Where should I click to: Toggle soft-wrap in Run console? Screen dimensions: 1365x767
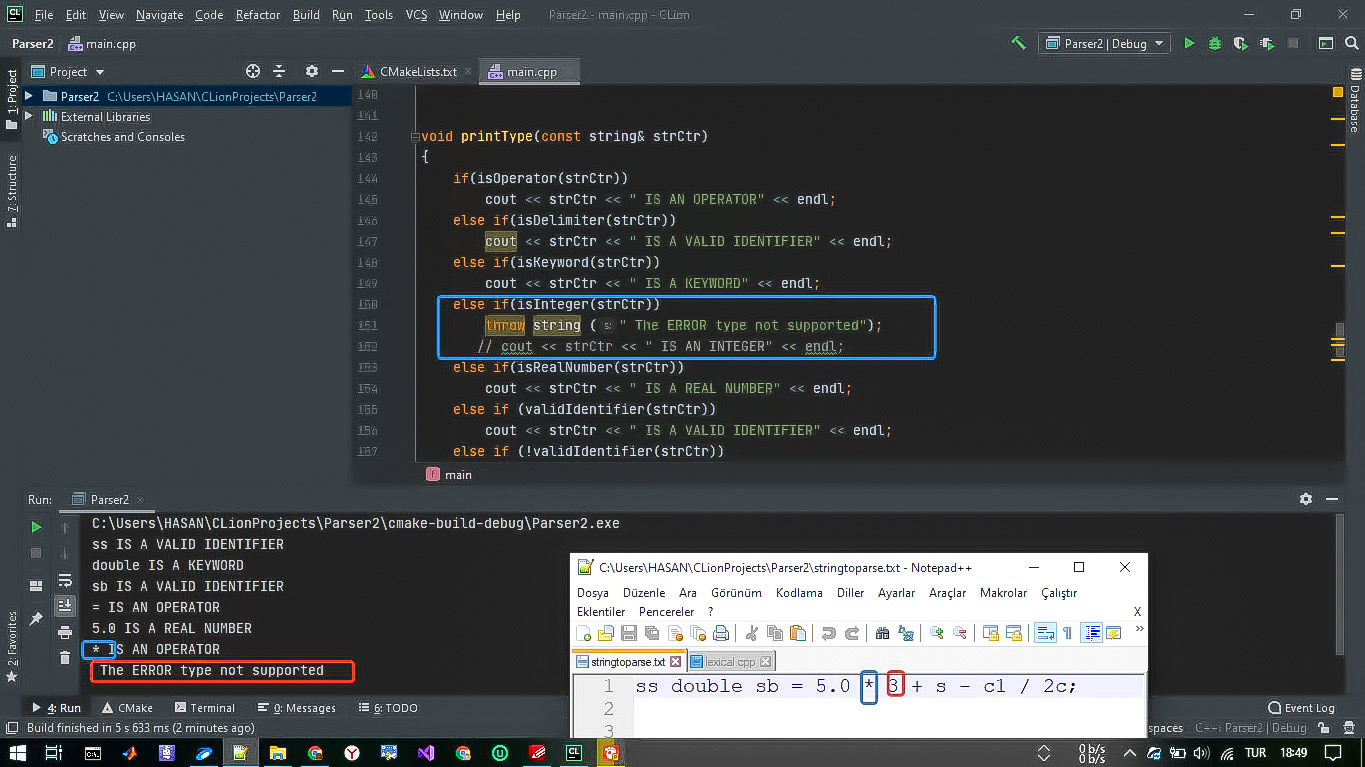(x=65, y=580)
